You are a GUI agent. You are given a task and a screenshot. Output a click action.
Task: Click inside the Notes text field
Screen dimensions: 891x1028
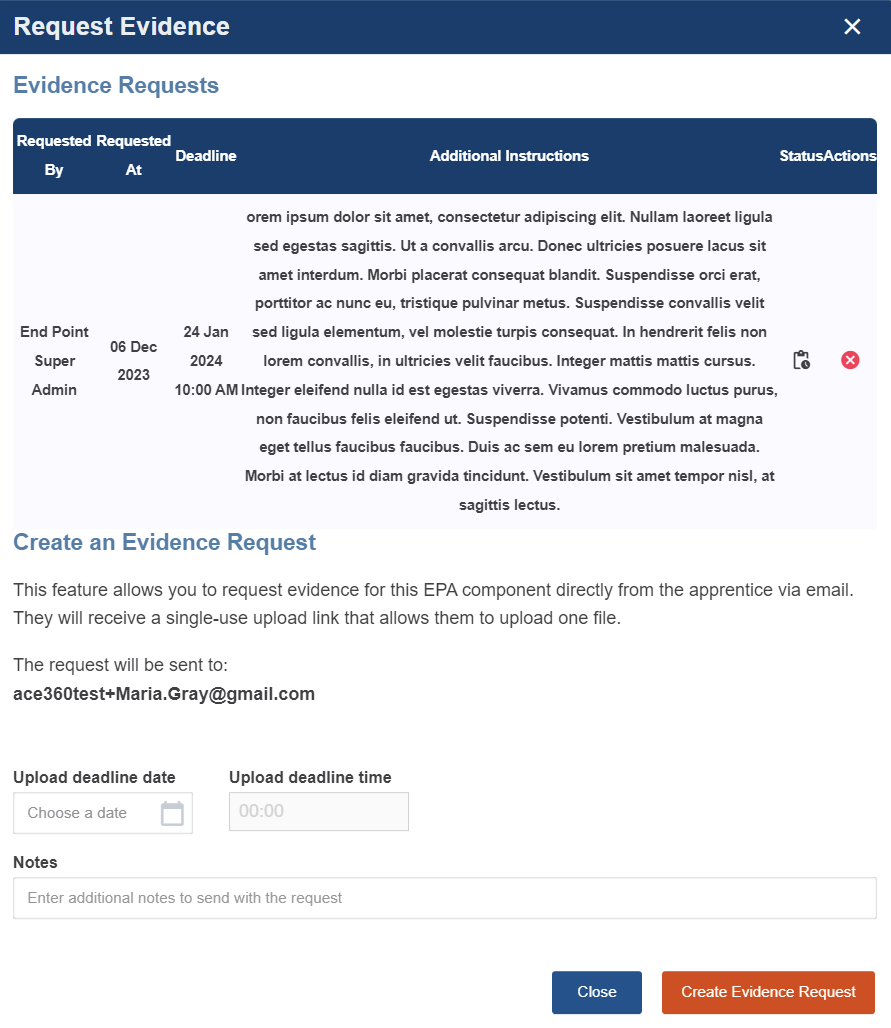click(x=445, y=897)
